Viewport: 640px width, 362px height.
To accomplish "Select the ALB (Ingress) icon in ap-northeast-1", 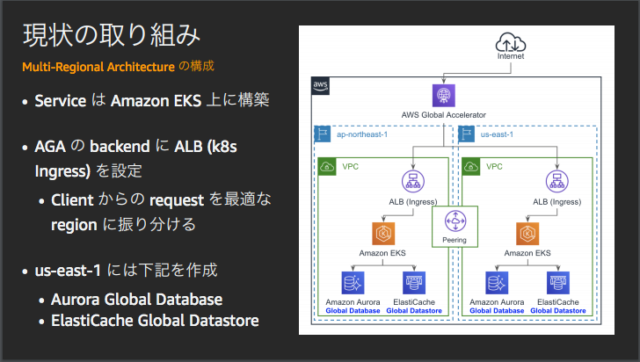I will tap(413, 181).
